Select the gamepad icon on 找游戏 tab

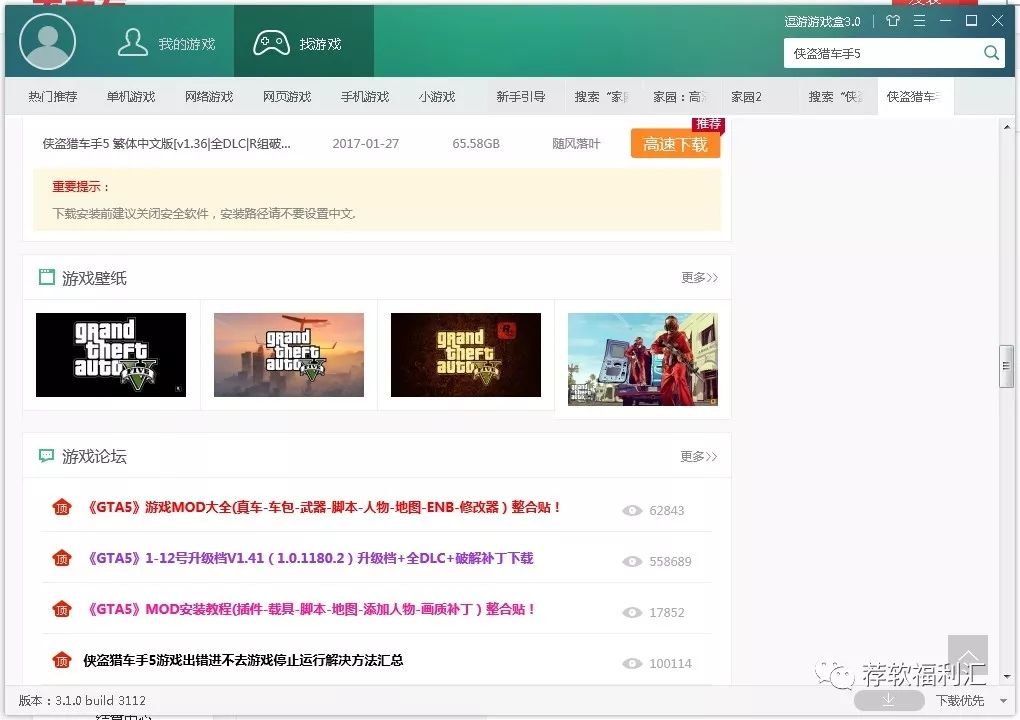(x=270, y=40)
